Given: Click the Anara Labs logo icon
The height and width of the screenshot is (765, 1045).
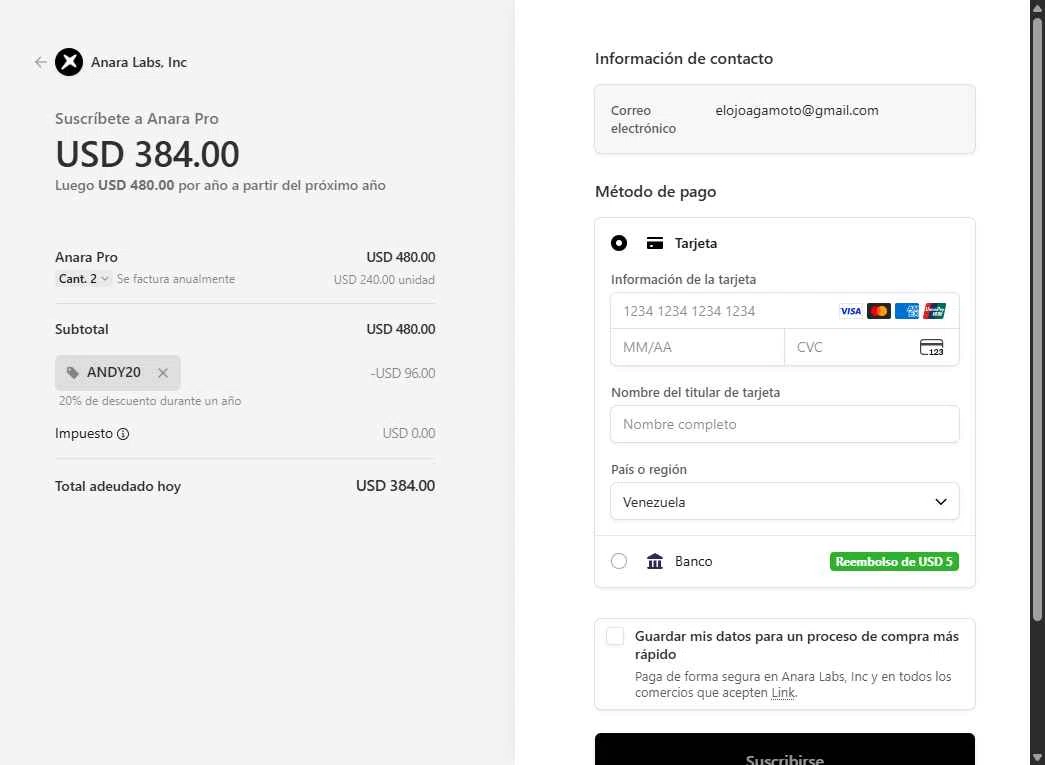Looking at the screenshot, I should [x=69, y=62].
